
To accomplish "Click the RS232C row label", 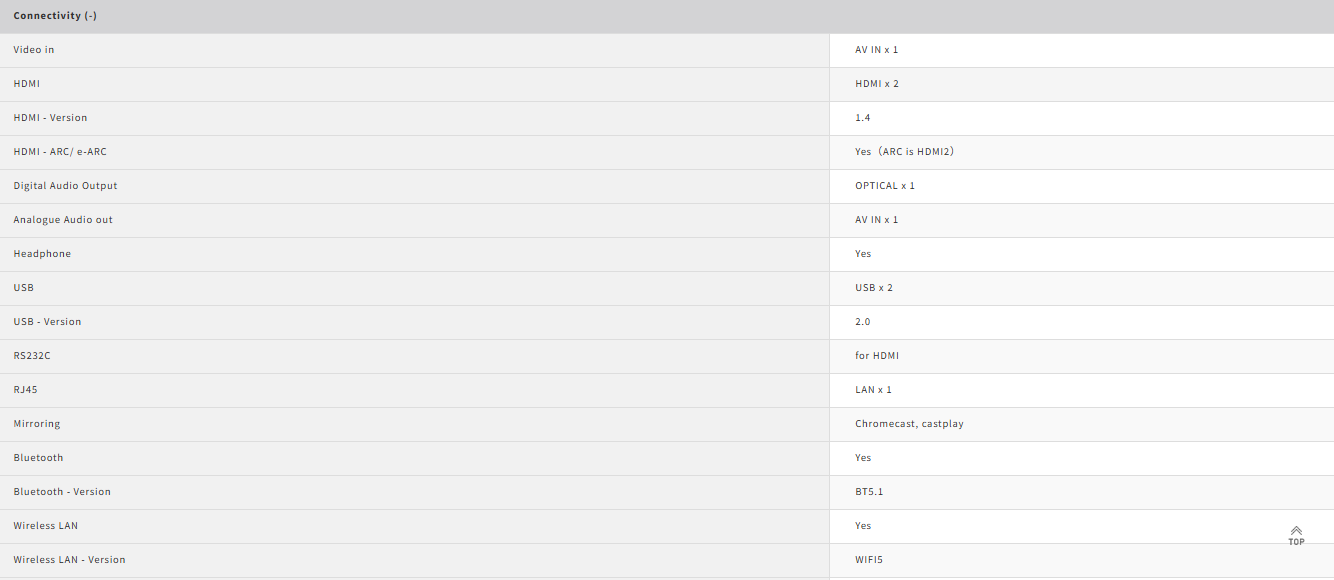I will tap(32, 356).
